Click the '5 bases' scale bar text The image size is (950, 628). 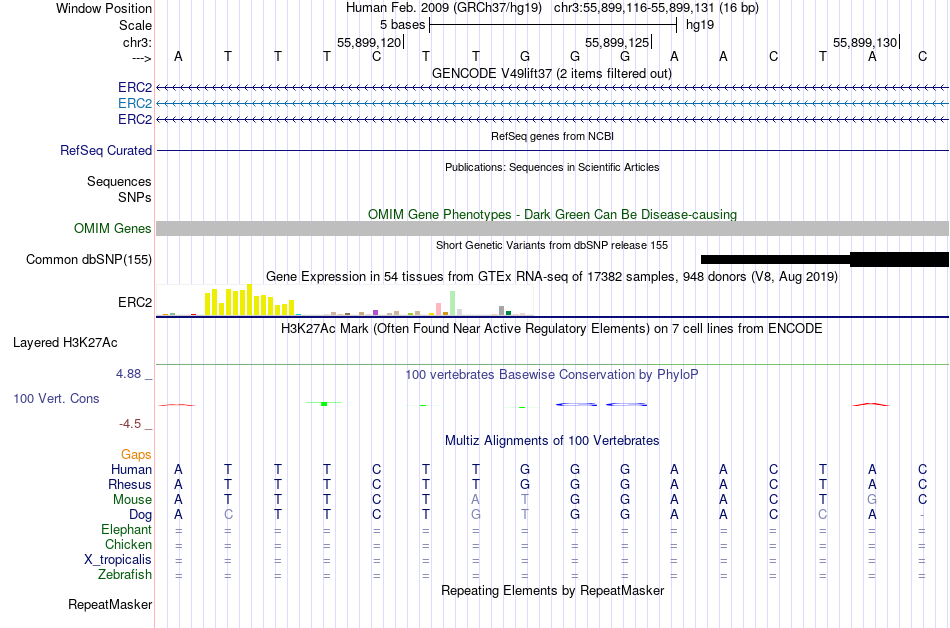[402, 25]
